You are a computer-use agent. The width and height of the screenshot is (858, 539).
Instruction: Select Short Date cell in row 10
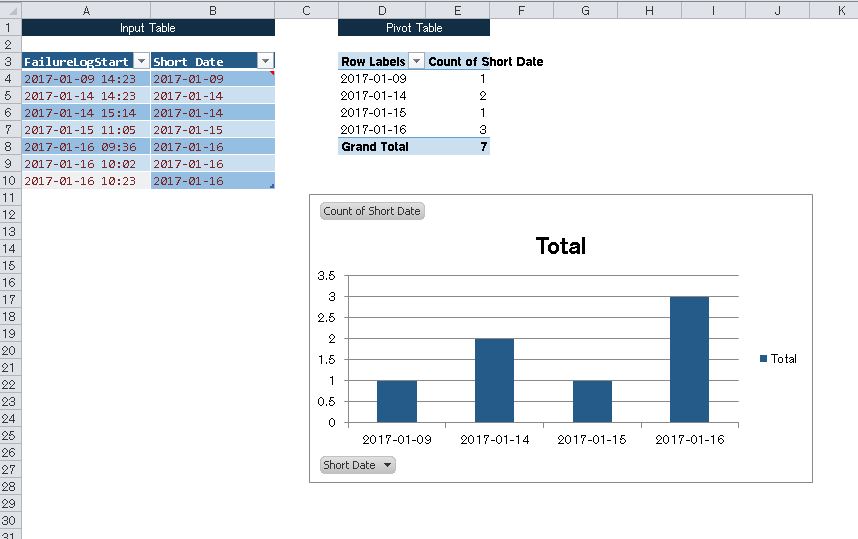tap(212, 181)
